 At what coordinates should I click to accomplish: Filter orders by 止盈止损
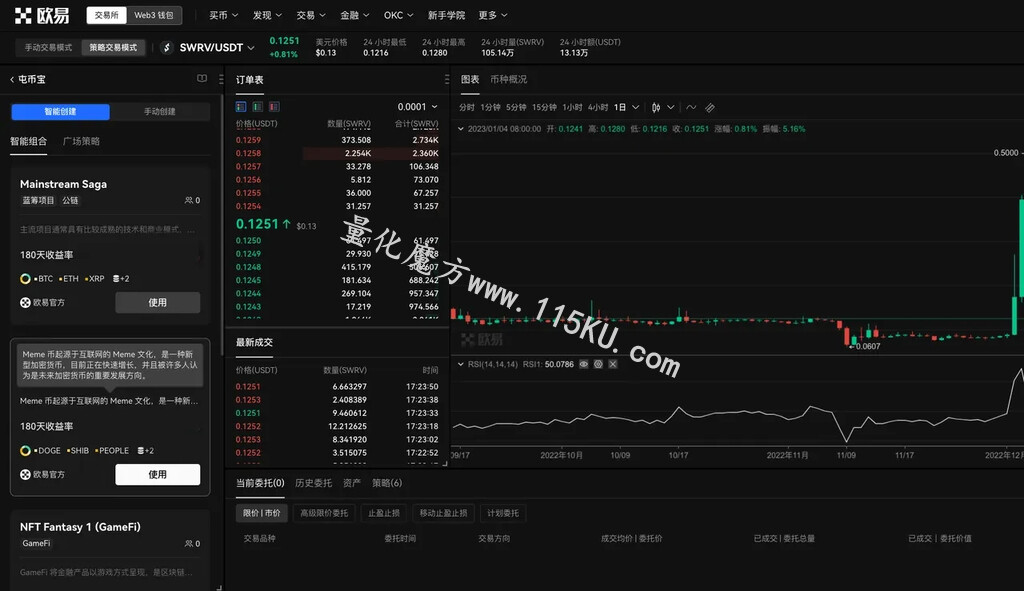[x=384, y=513]
